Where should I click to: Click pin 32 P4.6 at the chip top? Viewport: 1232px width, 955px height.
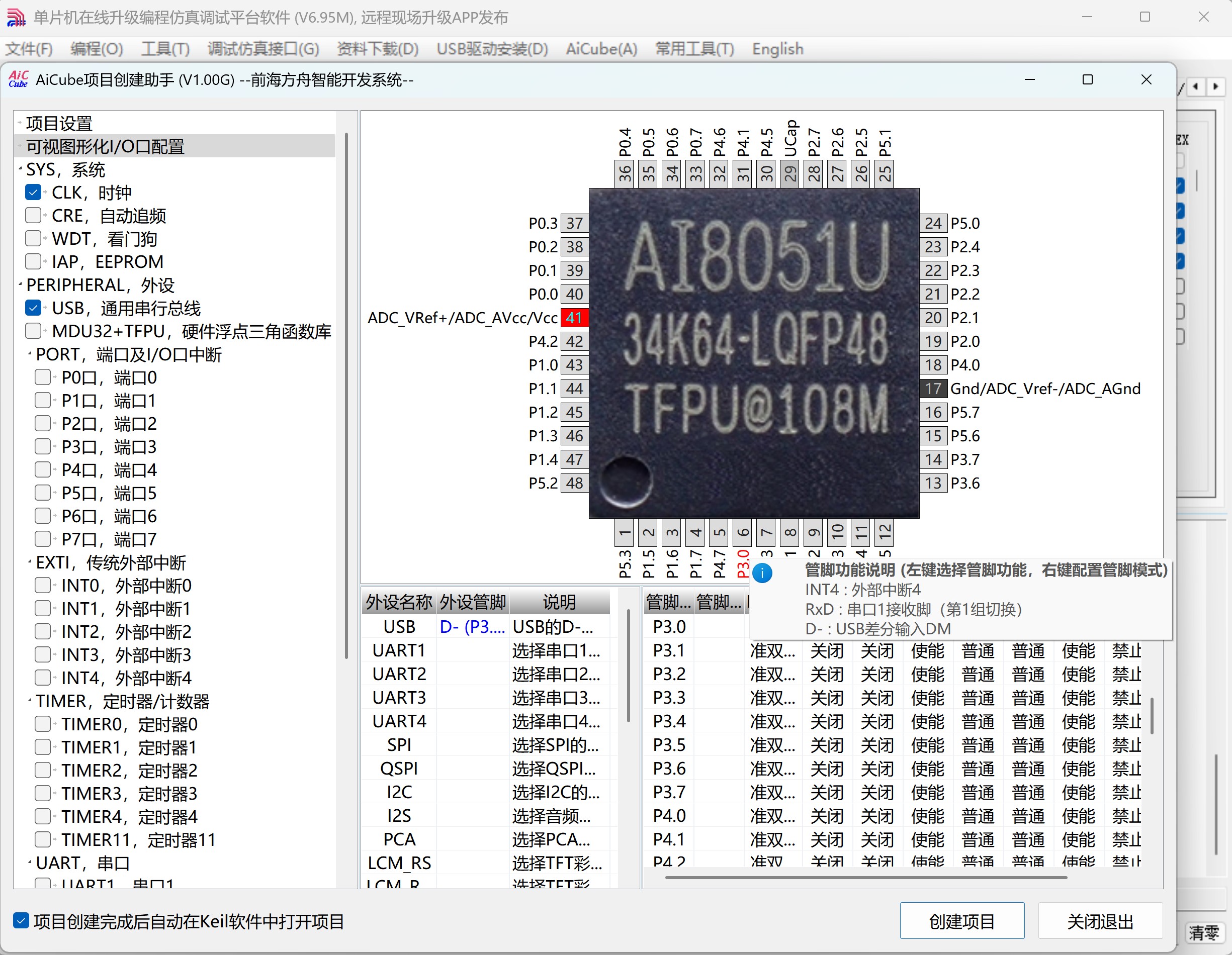(719, 173)
